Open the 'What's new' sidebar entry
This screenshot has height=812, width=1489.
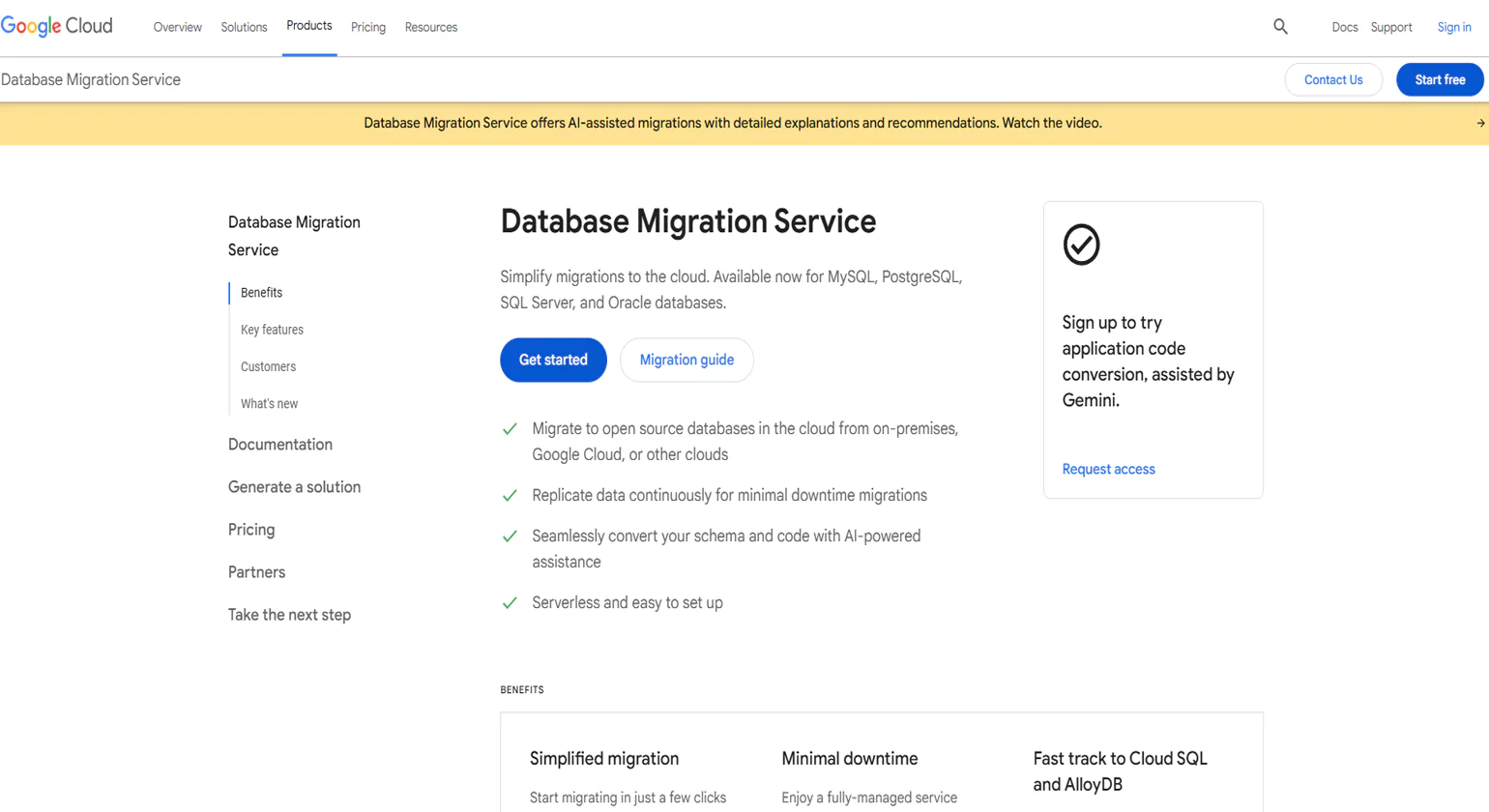click(269, 403)
